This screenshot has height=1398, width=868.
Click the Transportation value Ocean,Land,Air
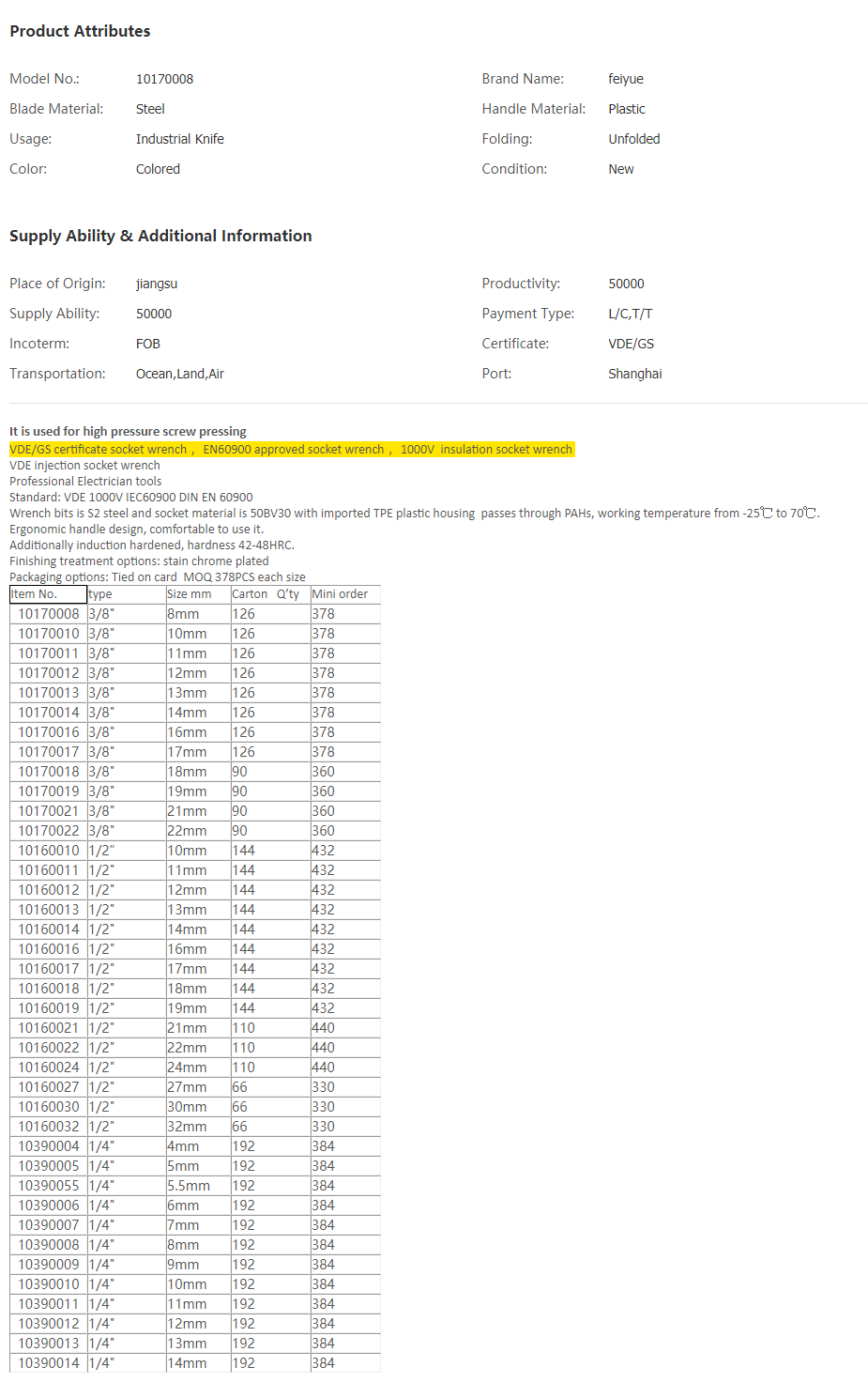(x=180, y=374)
